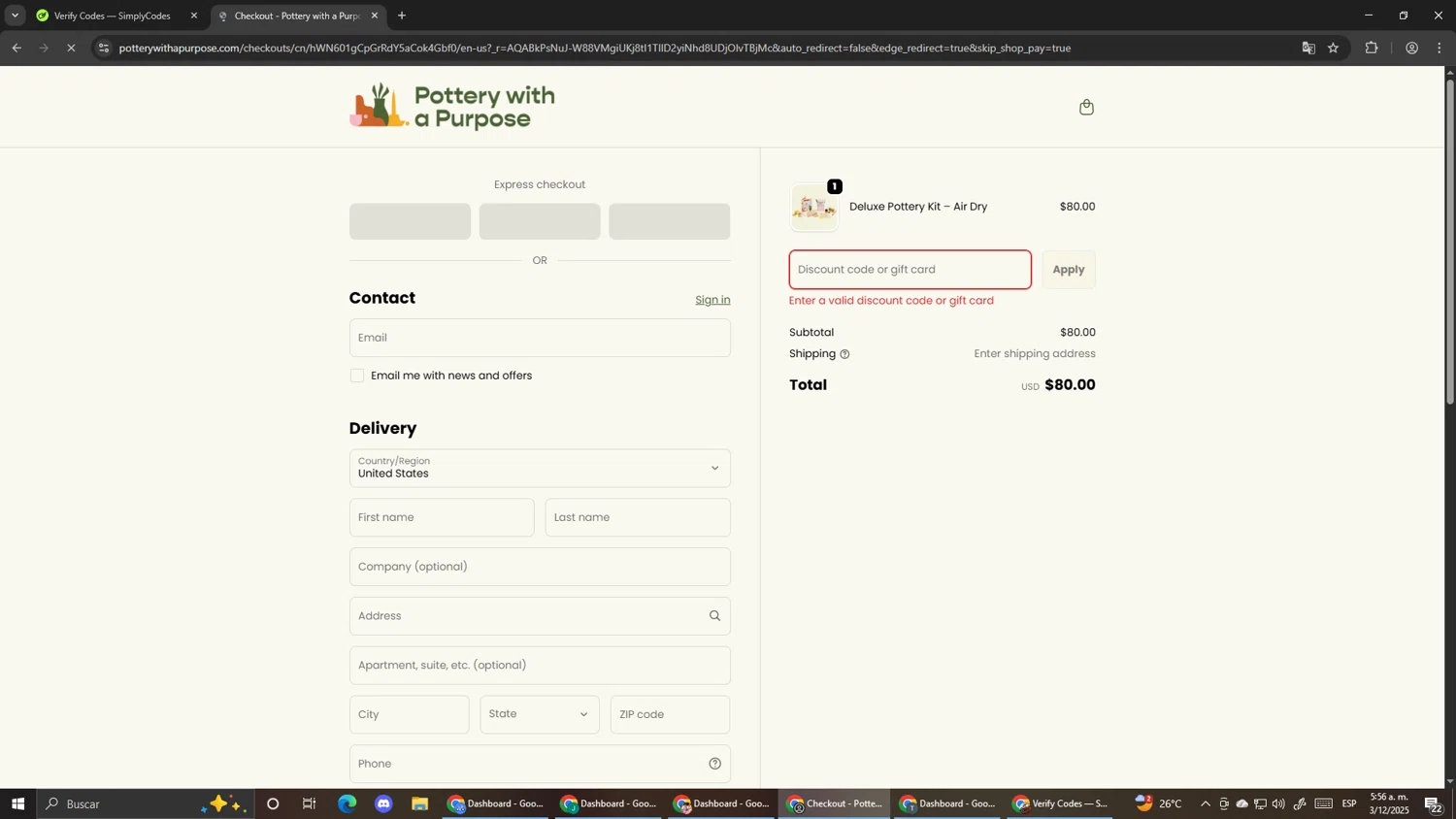Viewport: 1456px width, 819px height.
Task: Go back in browser history
Action: pyautogui.click(x=17, y=48)
